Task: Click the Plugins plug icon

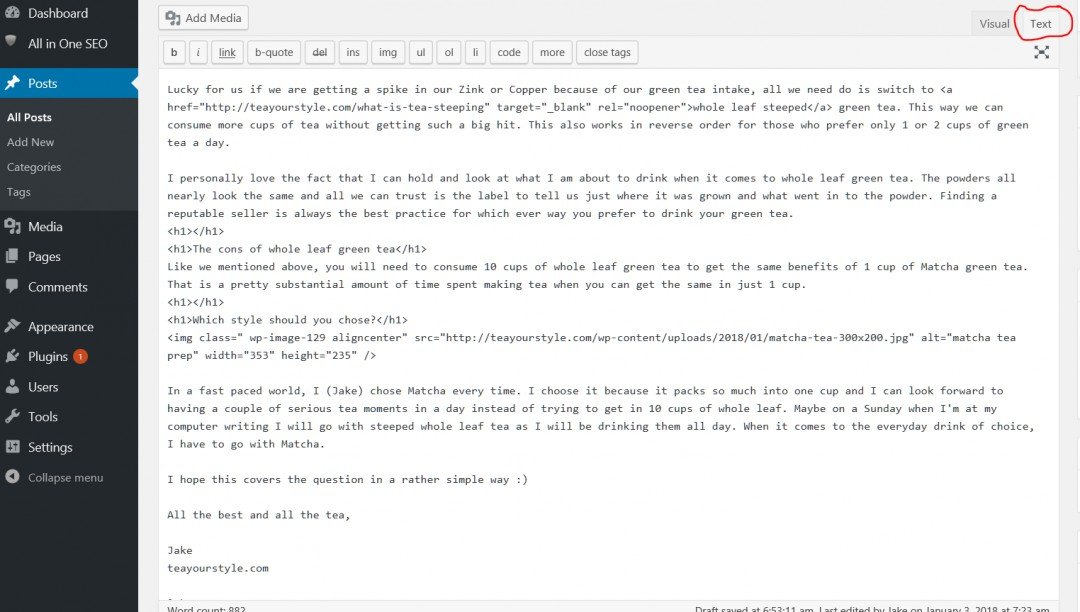Action: [12, 356]
